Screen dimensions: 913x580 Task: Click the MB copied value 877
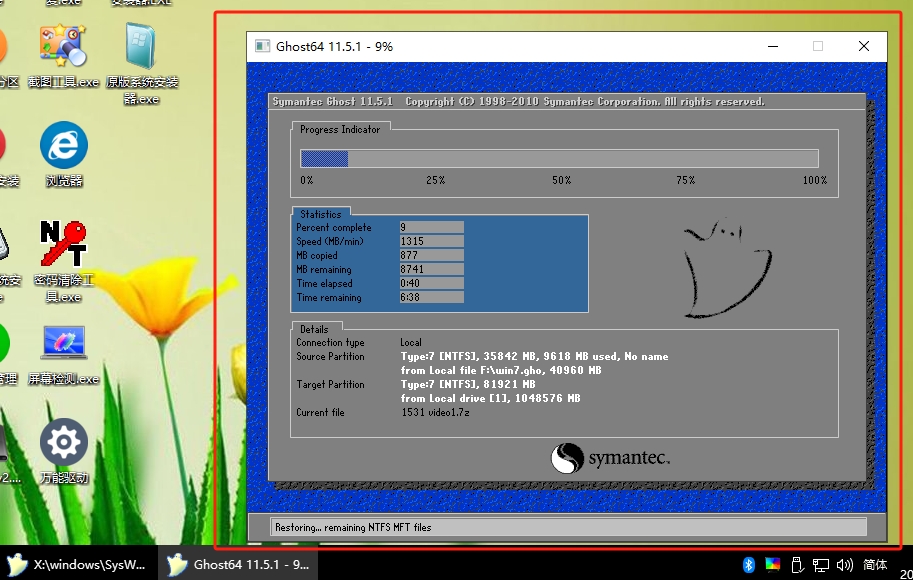coord(431,255)
